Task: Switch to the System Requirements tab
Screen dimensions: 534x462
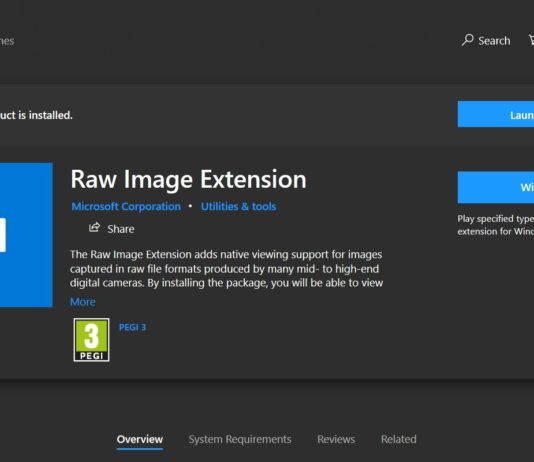Action: pyautogui.click(x=240, y=439)
